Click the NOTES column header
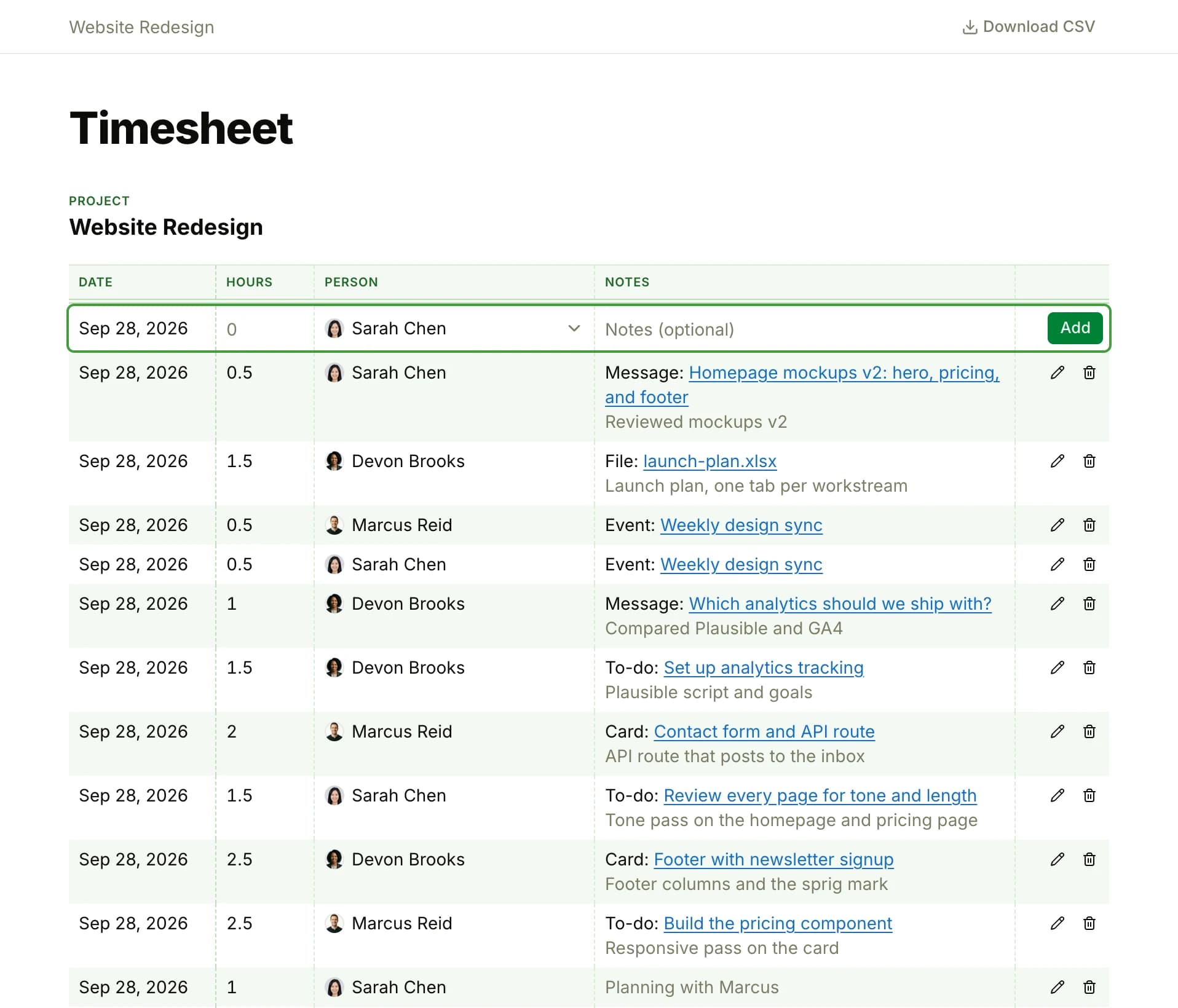Viewport: 1178px width, 1008px height. [x=627, y=282]
